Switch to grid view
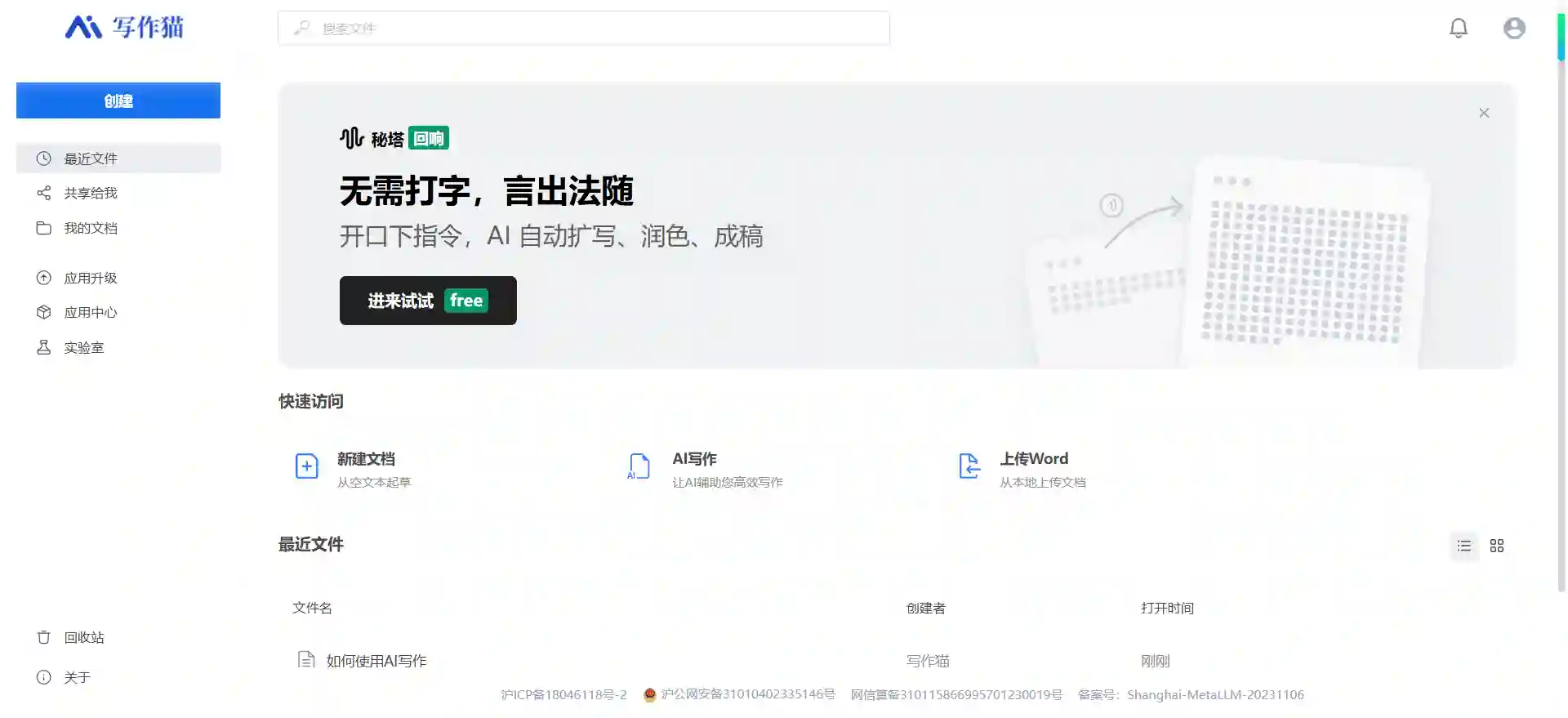1568x718 pixels. pyautogui.click(x=1497, y=546)
